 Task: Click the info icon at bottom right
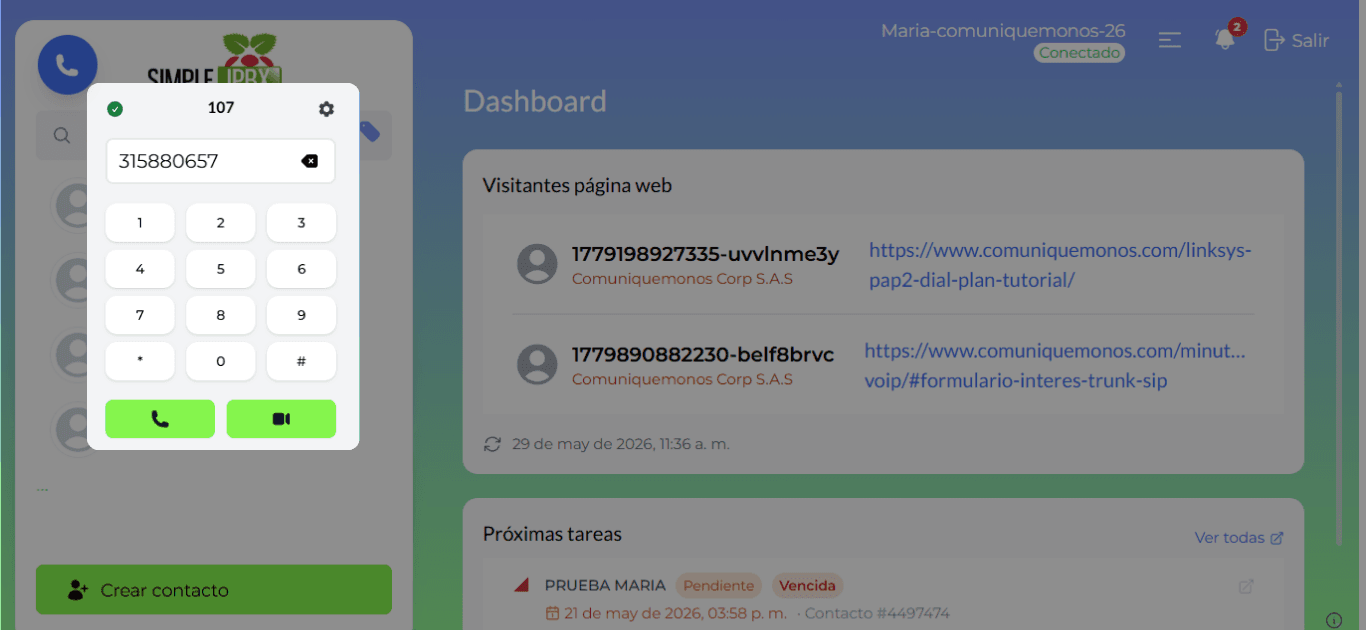coord(1334,619)
